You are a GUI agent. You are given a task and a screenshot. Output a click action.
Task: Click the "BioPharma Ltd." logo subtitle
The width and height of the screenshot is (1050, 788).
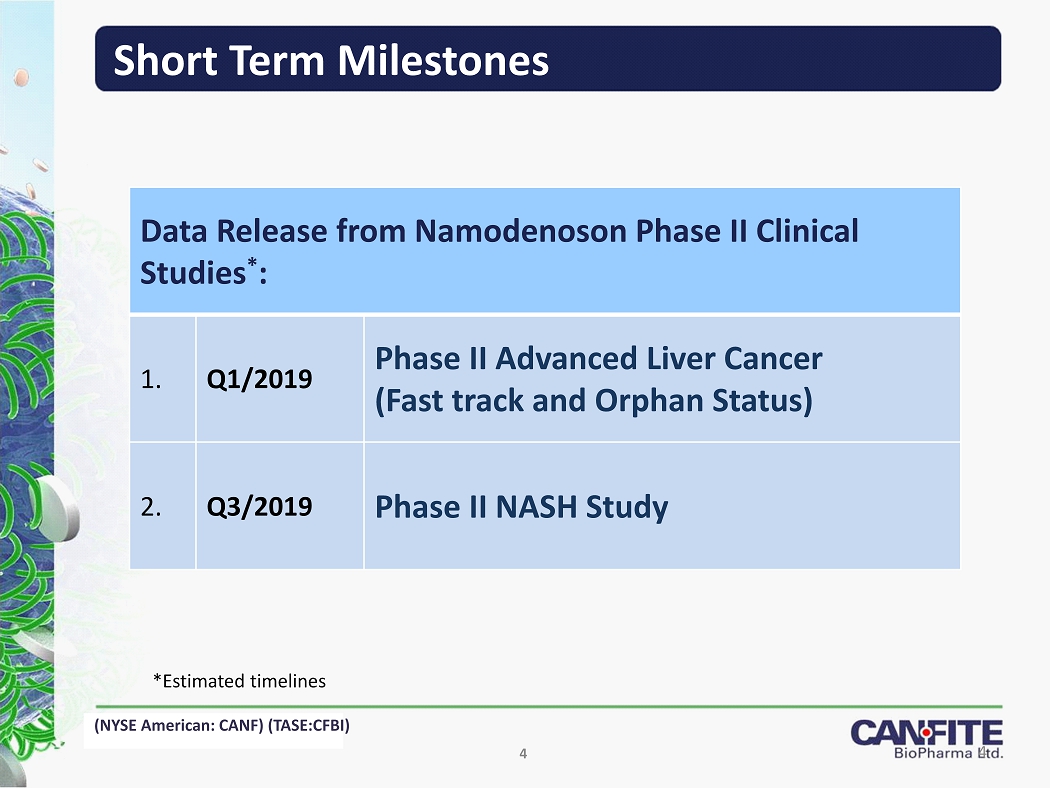(946, 753)
